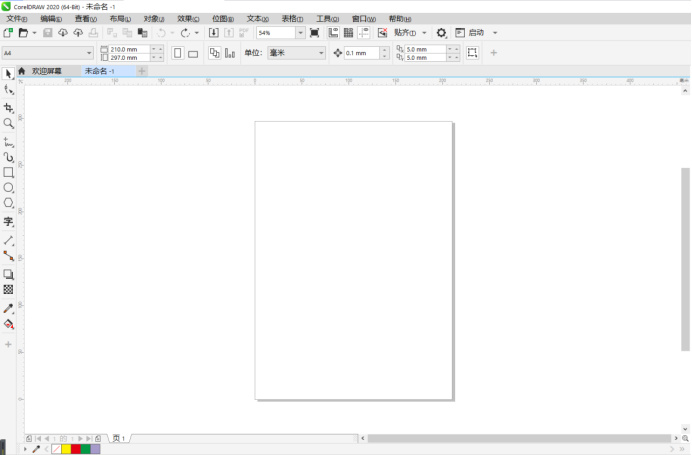Select the Text tool (字)
The image size is (692, 455).
(8, 222)
